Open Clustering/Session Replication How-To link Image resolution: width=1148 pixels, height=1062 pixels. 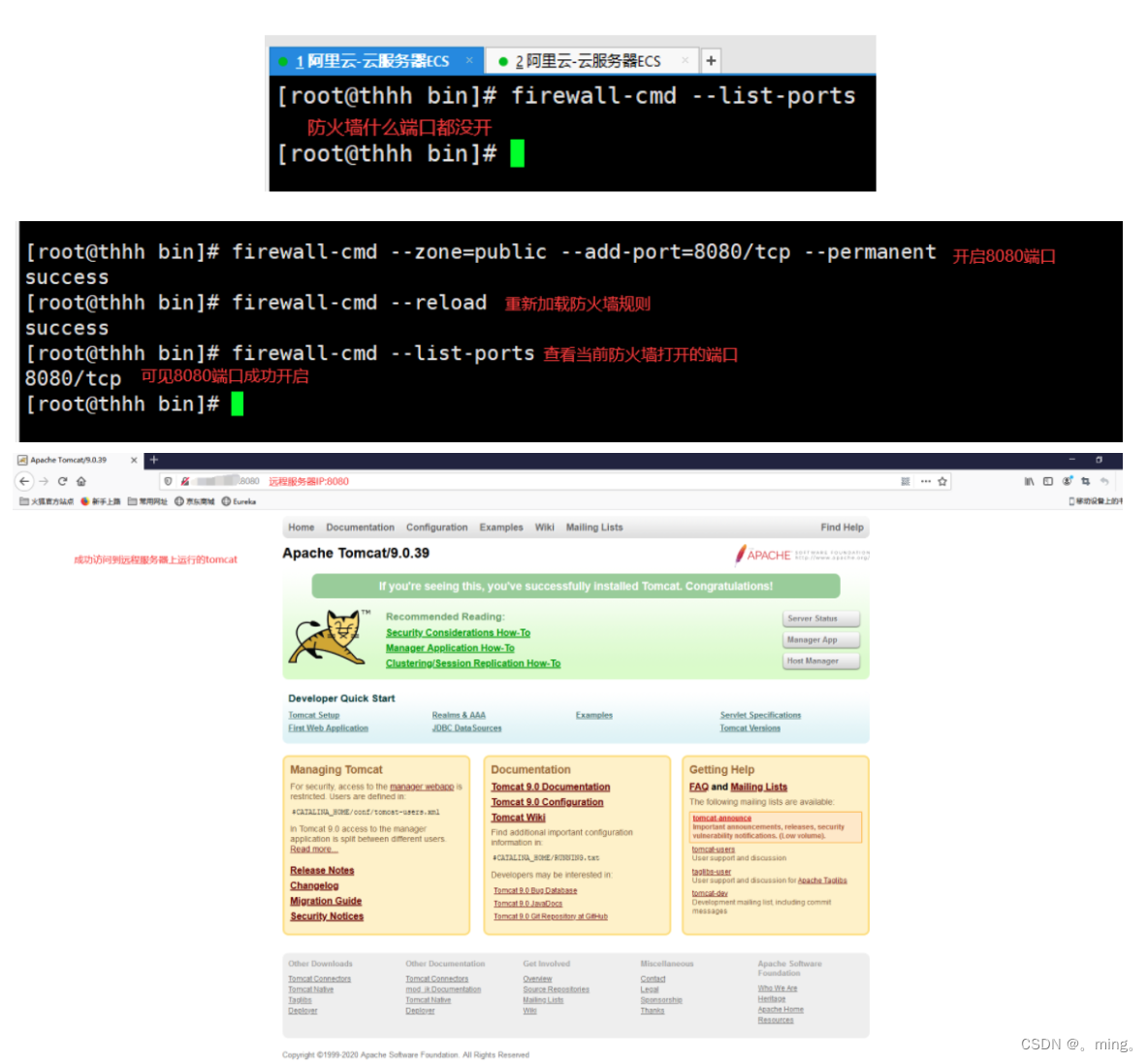pos(473,663)
